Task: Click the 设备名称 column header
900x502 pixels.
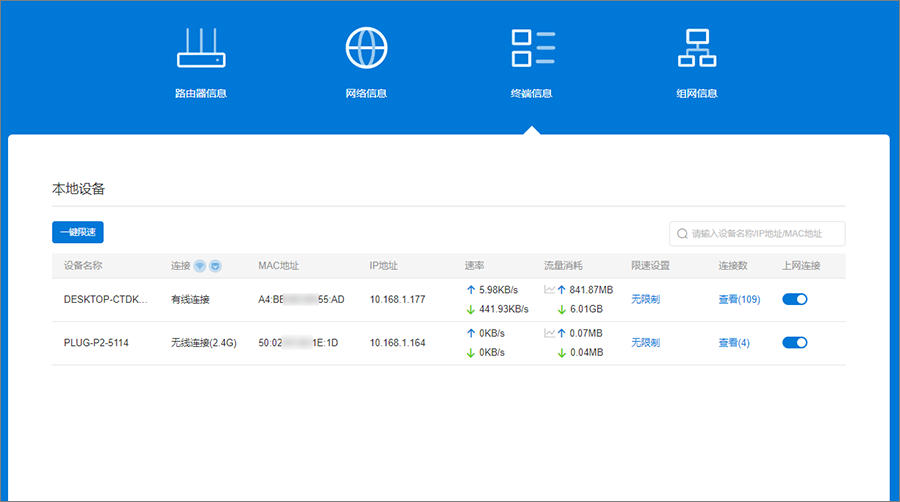Action: point(83,265)
